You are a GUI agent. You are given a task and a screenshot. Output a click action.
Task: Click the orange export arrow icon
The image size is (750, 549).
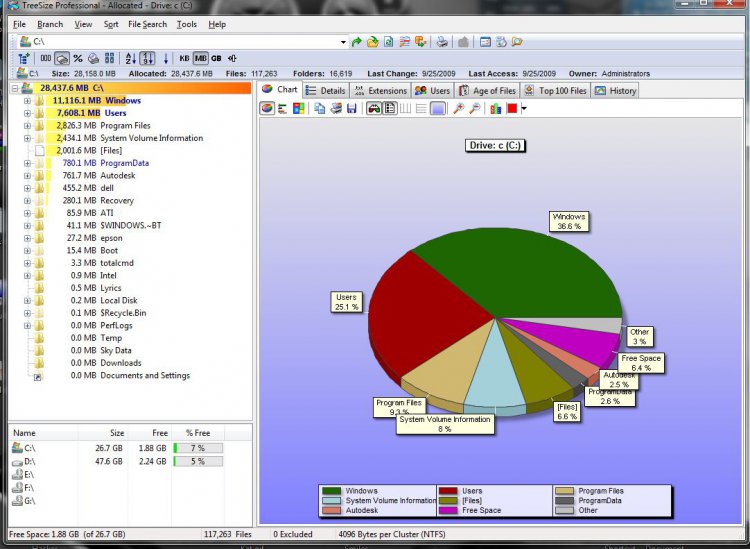tap(420, 42)
